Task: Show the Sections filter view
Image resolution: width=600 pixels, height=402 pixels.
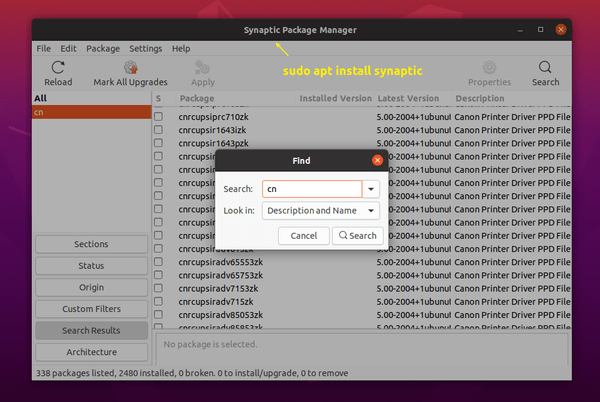Action: [91, 244]
